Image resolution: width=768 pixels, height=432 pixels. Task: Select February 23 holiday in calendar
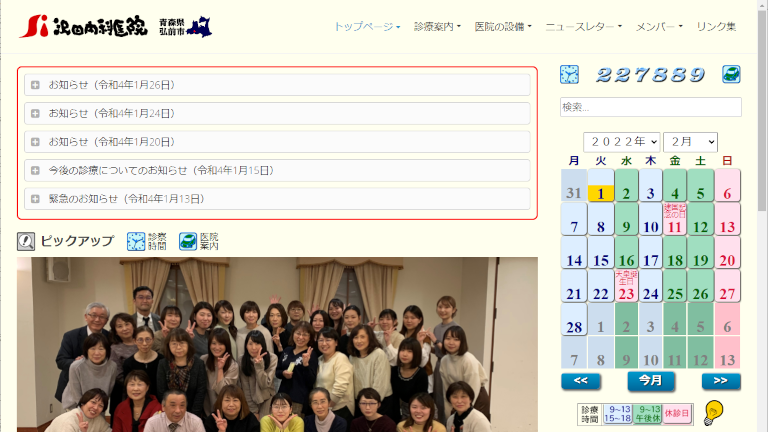(x=626, y=286)
